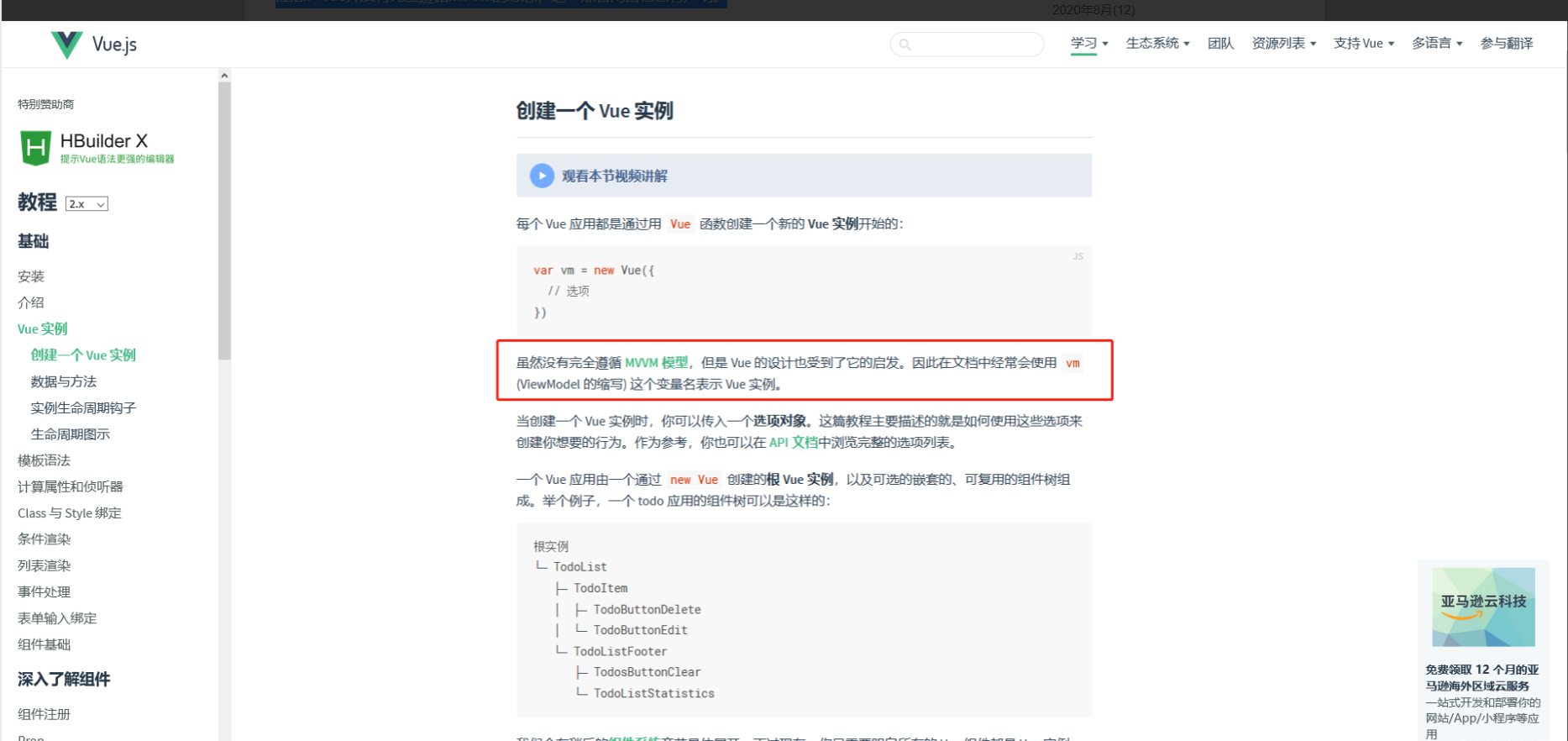Open 生命周期图示 sidebar item
This screenshot has width=1568, height=741.
[71, 434]
